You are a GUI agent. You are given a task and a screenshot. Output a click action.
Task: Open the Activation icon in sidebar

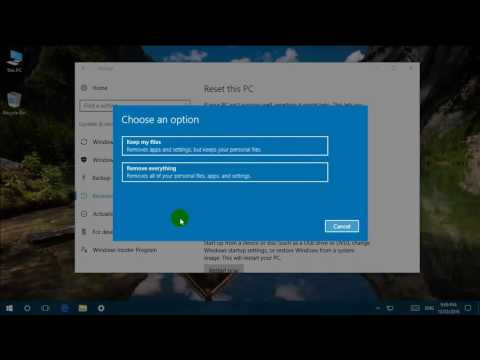point(84,214)
